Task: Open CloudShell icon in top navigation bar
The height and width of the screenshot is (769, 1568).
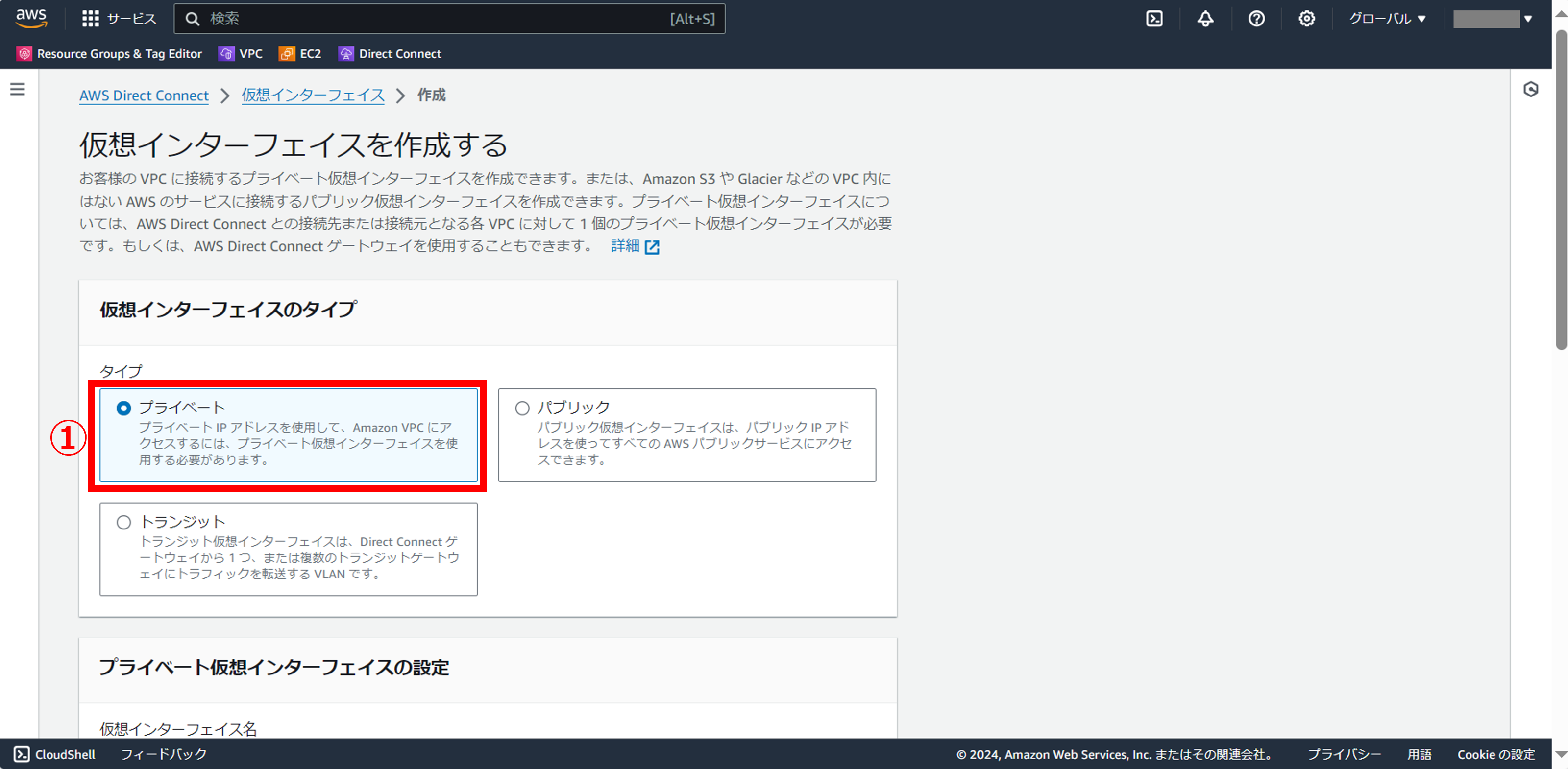Action: click(x=1154, y=19)
